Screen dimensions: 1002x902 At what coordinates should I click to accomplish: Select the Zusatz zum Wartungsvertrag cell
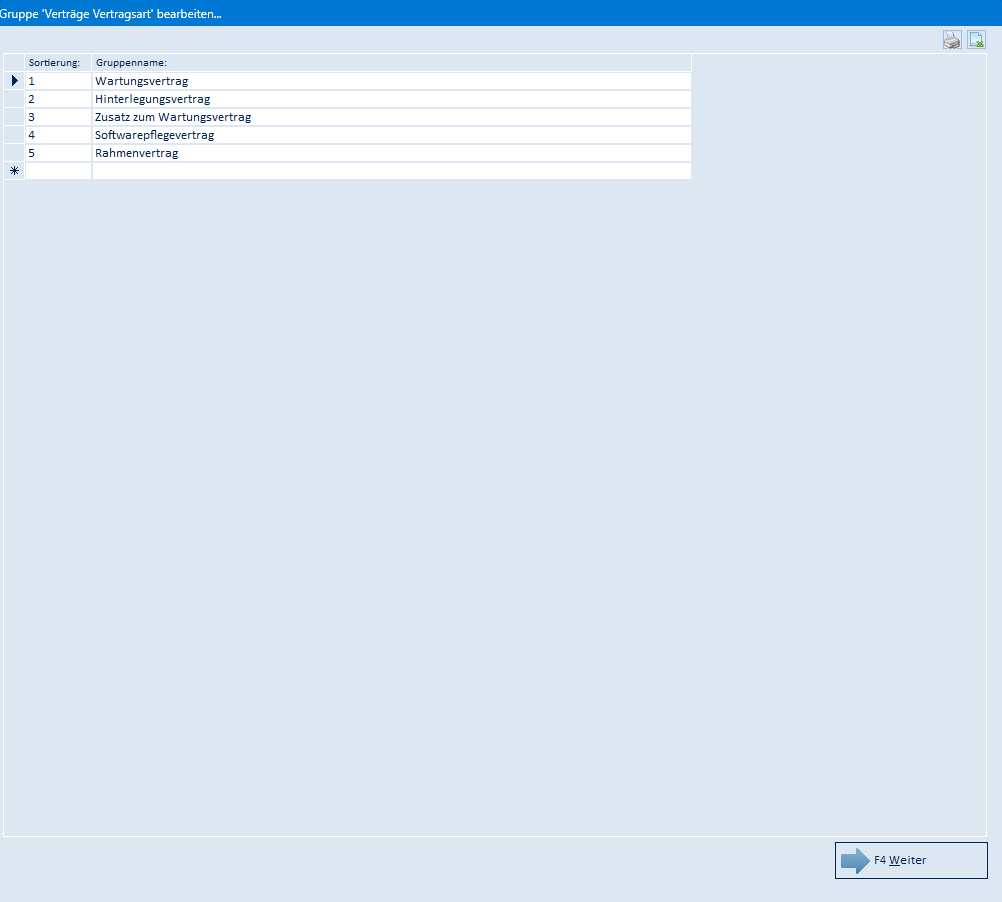pyautogui.click(x=392, y=117)
